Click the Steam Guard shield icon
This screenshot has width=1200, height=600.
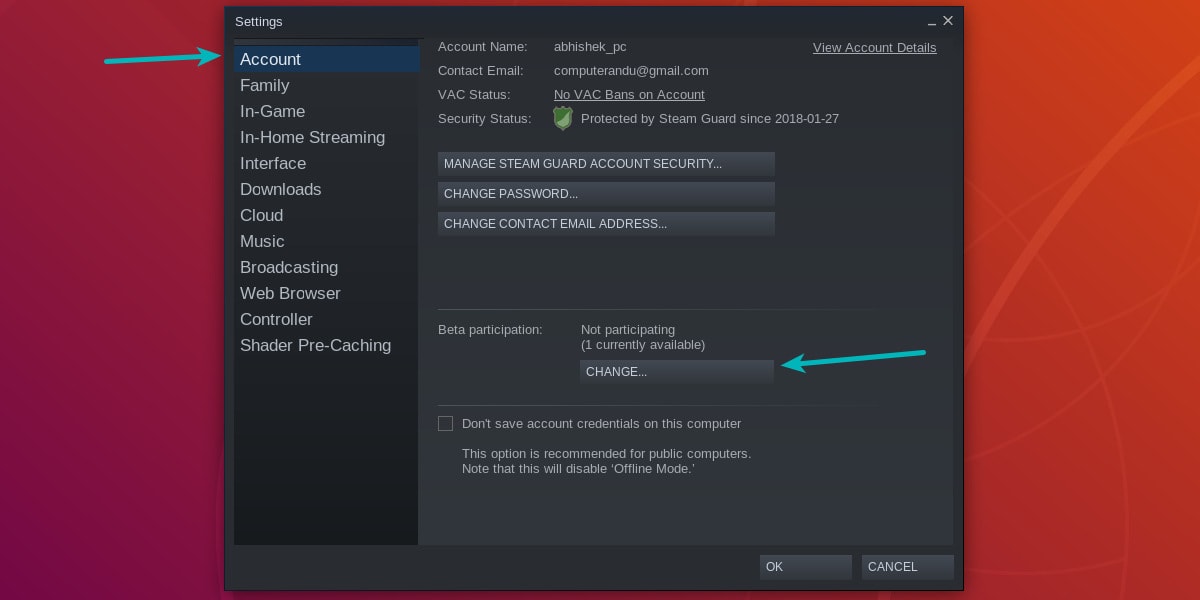coord(563,118)
